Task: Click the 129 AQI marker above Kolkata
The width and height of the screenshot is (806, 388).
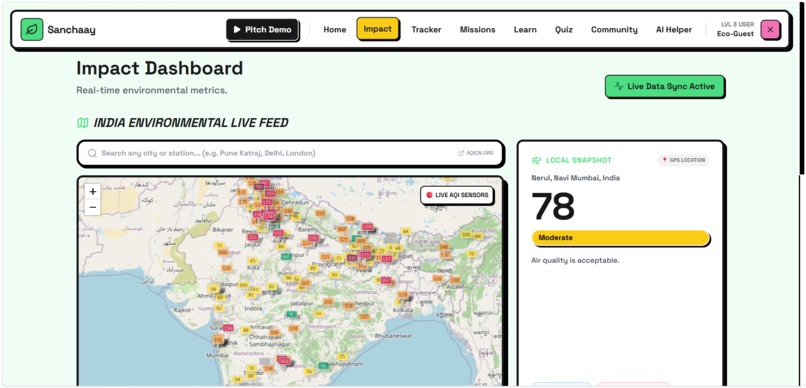Action: pyautogui.click(x=403, y=294)
